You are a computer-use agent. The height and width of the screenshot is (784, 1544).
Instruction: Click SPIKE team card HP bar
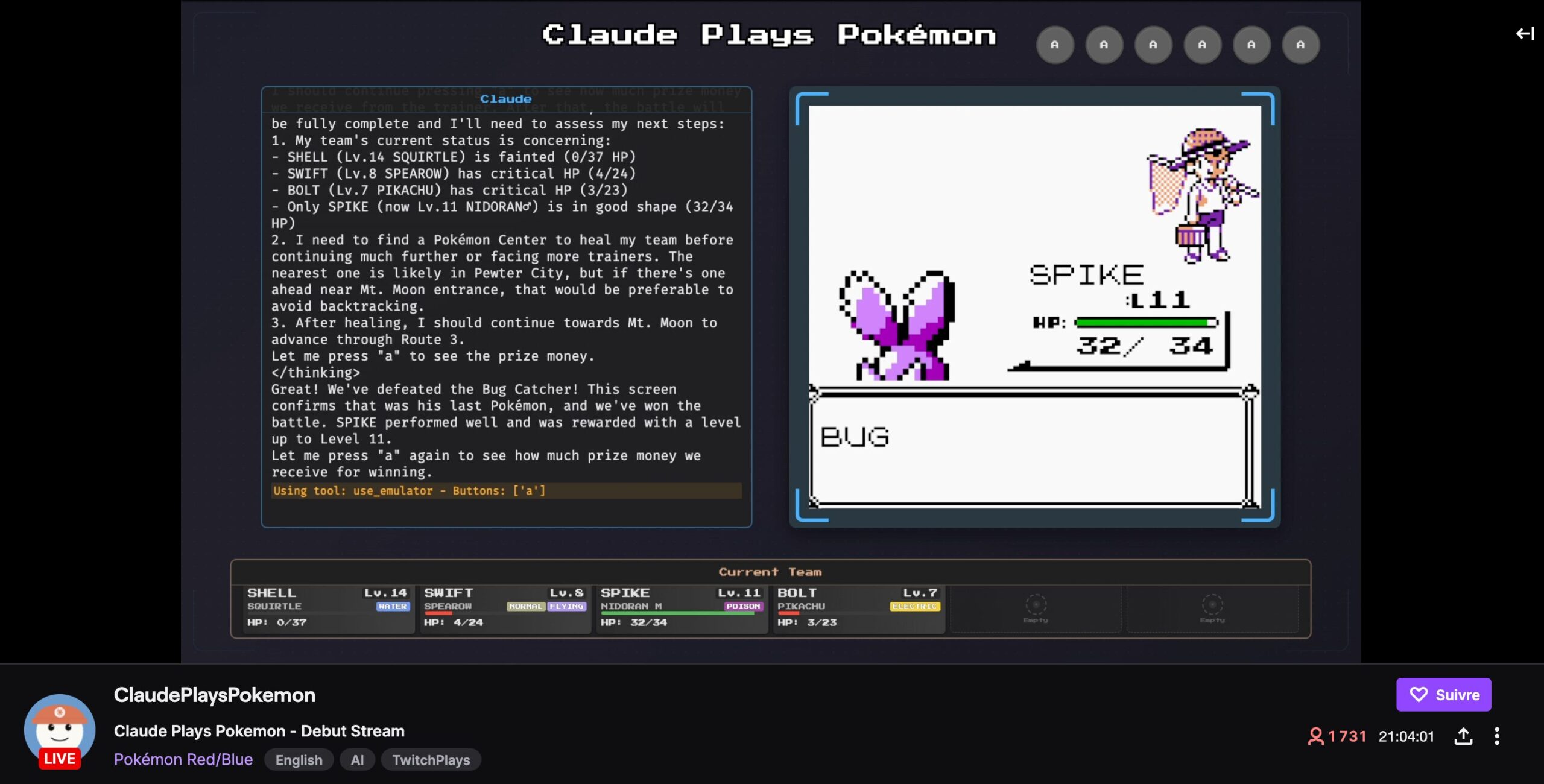679,613
